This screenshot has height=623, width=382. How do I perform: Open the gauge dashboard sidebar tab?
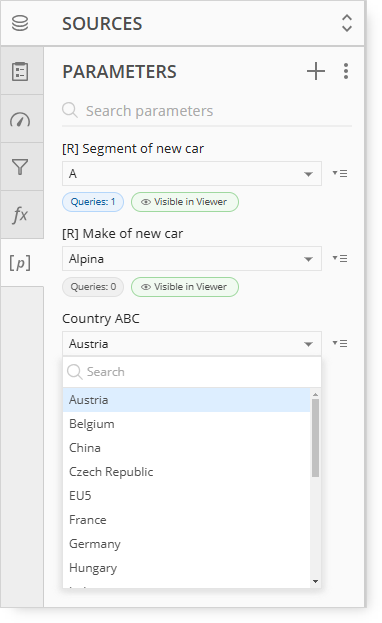tap(20, 120)
